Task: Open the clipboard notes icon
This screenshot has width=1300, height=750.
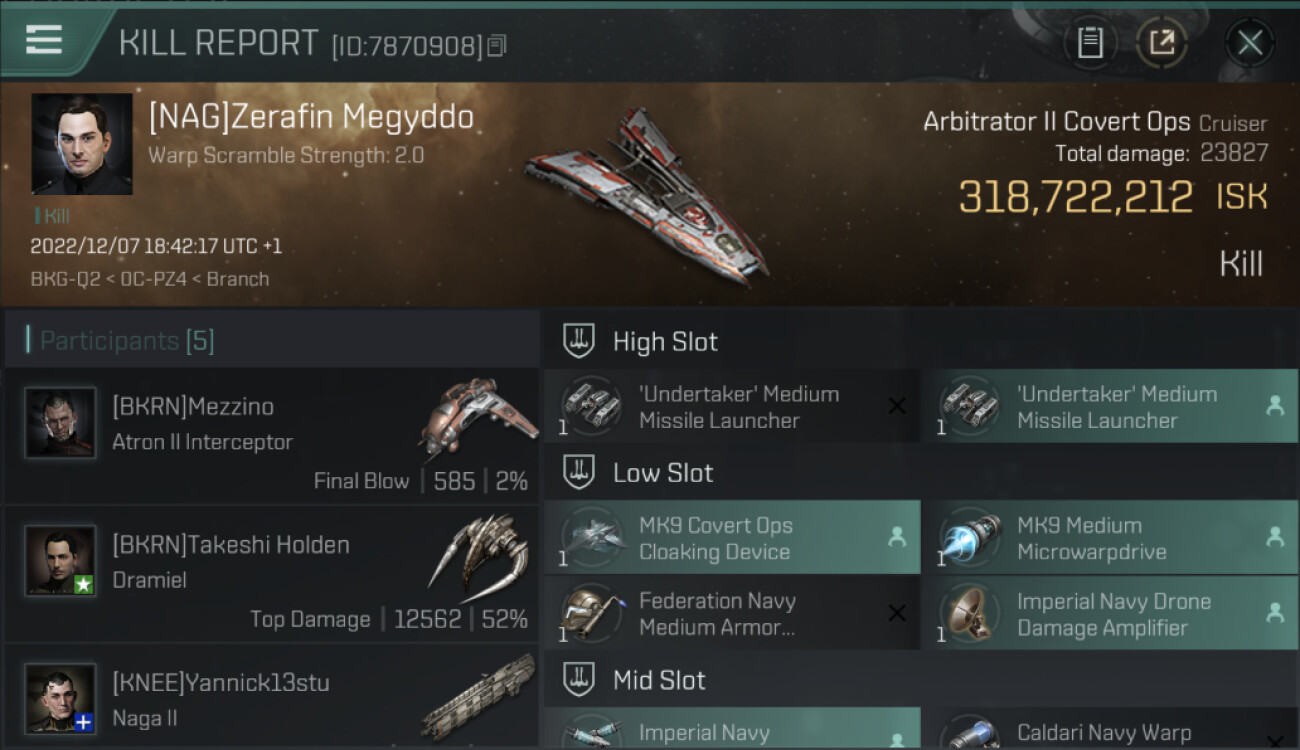Action: click(x=1090, y=42)
